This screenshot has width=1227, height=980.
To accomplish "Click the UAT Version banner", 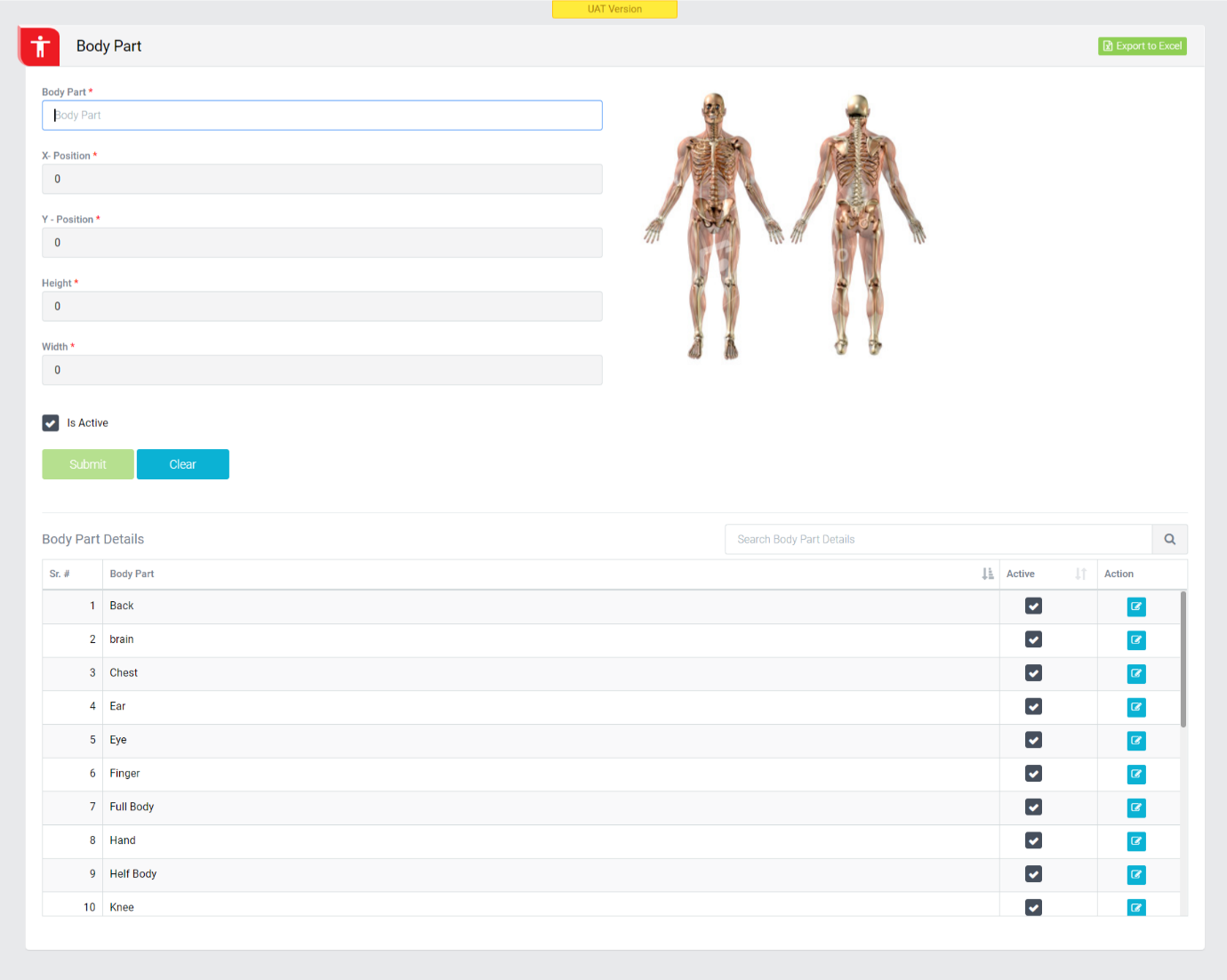I will pos(614,9).
